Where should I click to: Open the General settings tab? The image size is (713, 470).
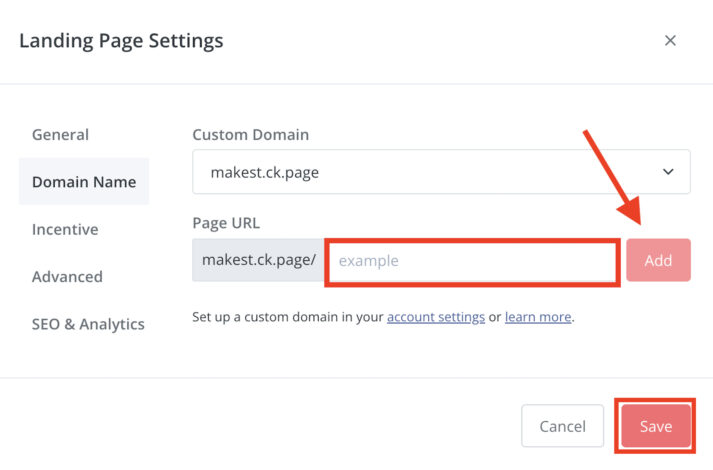coord(60,134)
